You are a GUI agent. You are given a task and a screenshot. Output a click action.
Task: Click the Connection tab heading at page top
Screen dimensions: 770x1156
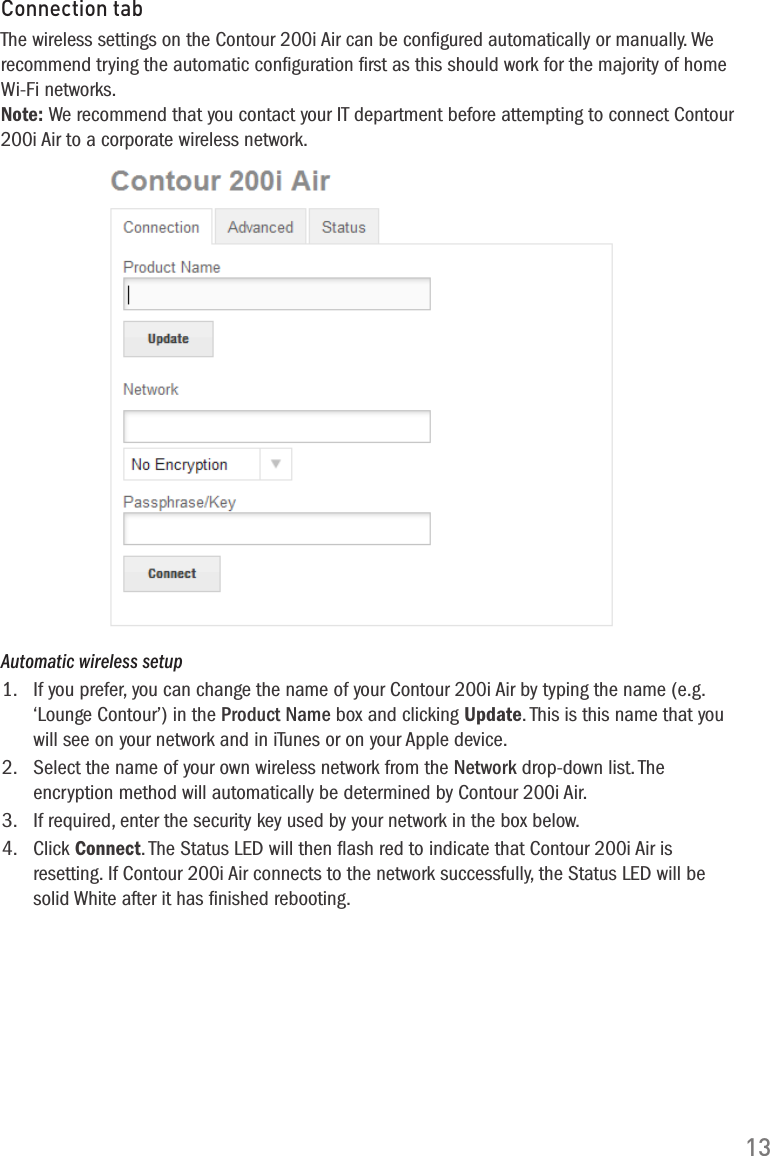point(72,10)
